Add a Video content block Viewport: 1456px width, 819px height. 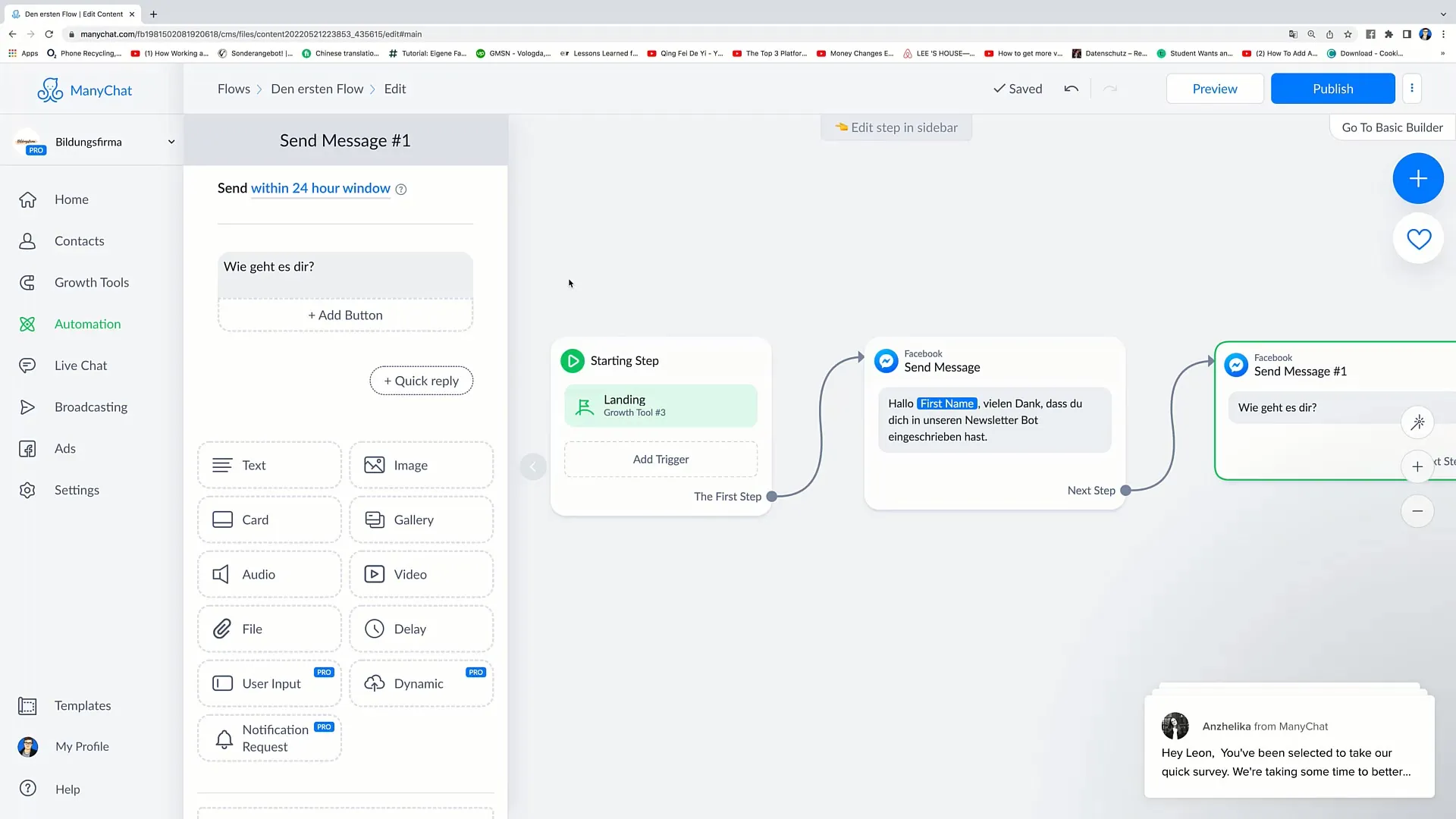[x=421, y=575]
